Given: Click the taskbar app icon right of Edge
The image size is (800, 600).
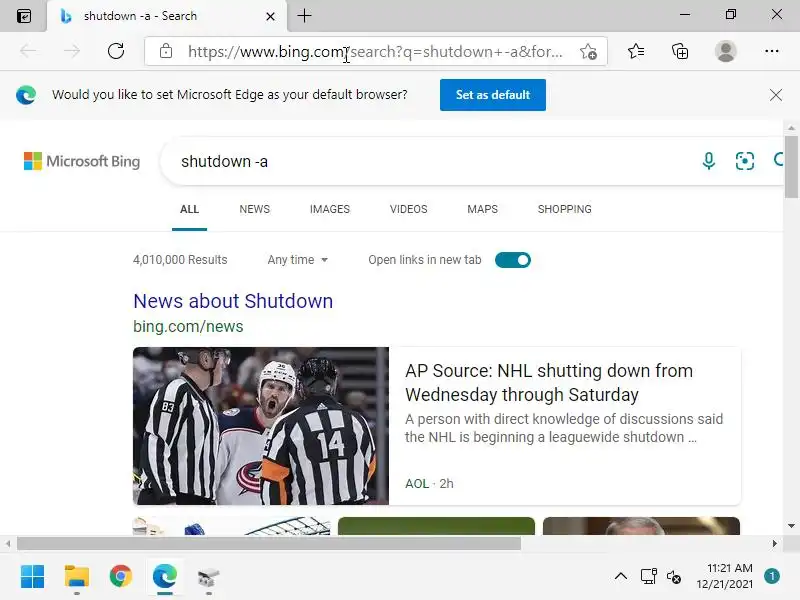Looking at the screenshot, I should tap(208, 578).
